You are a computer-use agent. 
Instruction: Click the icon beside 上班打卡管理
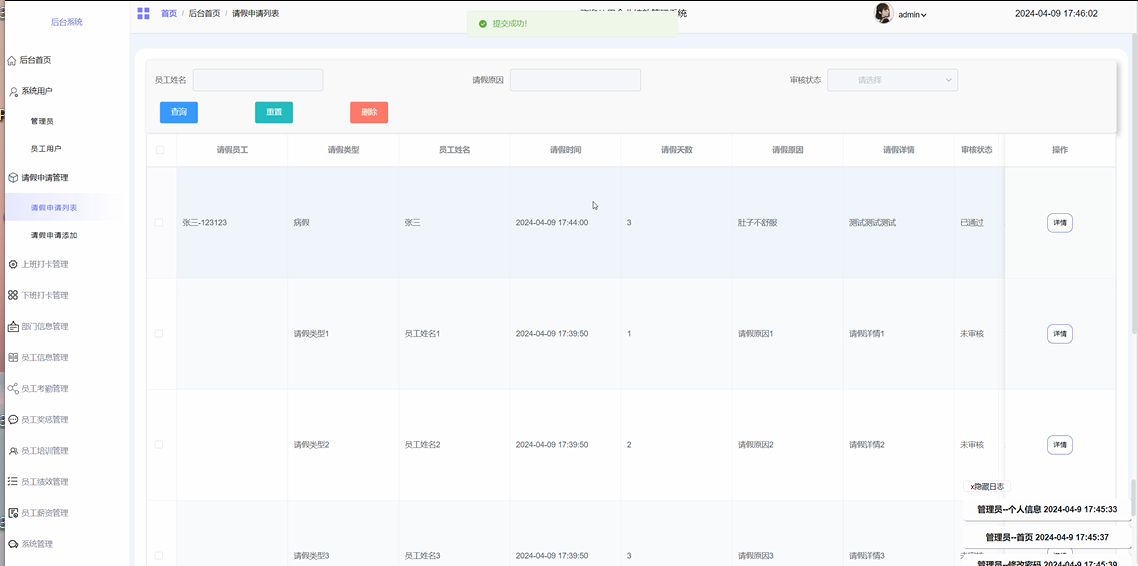pyautogui.click(x=13, y=265)
